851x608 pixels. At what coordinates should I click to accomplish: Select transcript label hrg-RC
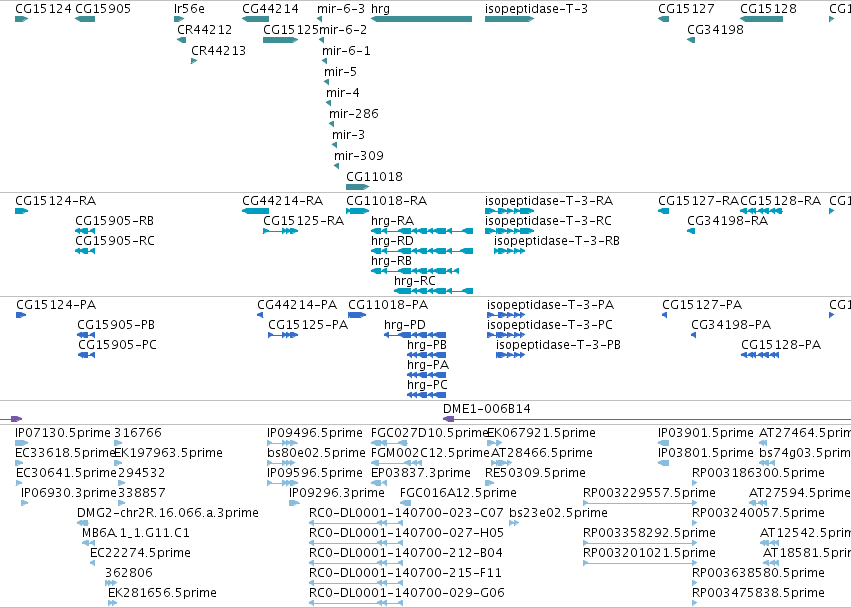(415, 281)
